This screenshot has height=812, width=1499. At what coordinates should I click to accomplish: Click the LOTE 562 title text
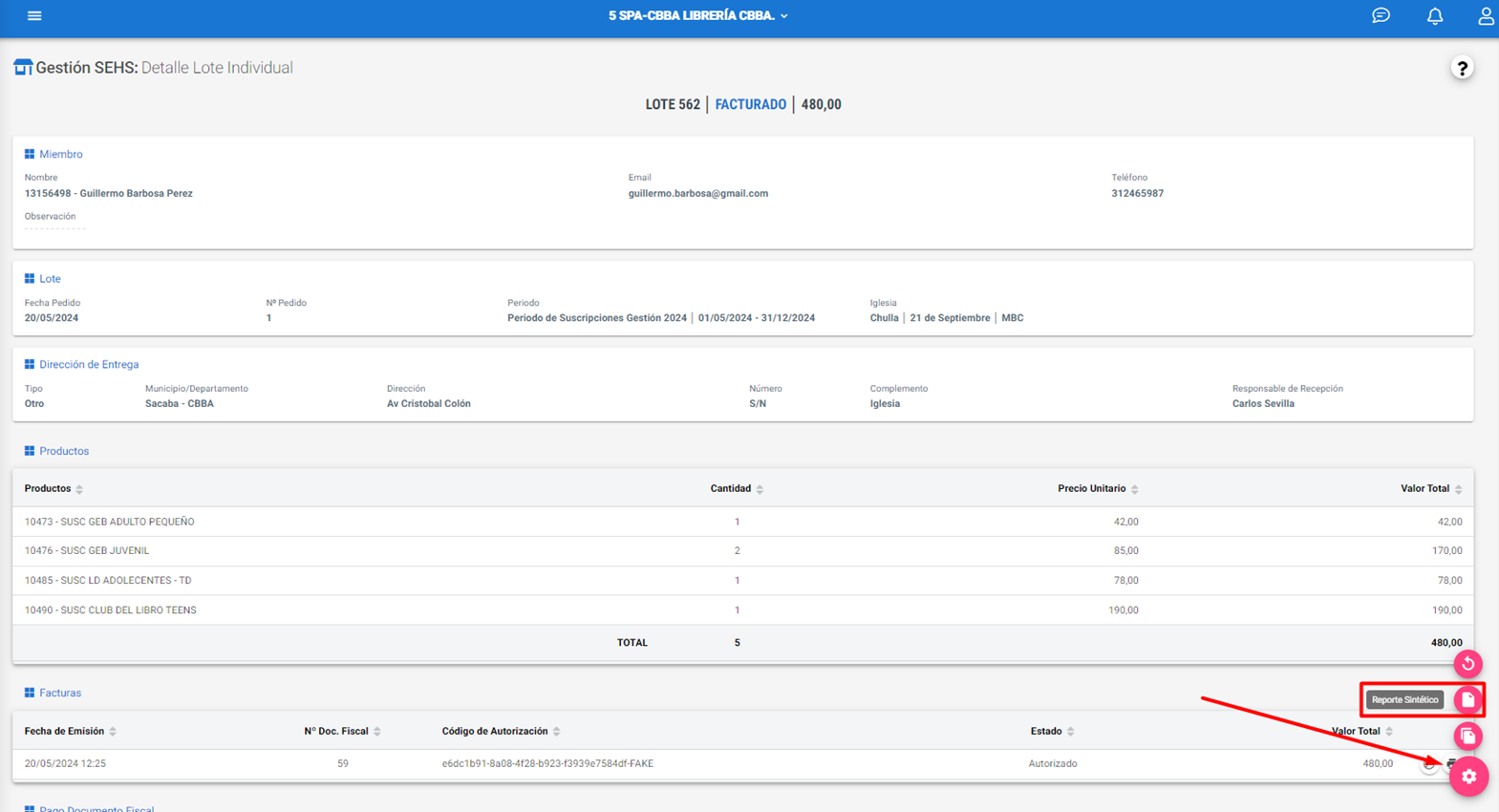(673, 104)
